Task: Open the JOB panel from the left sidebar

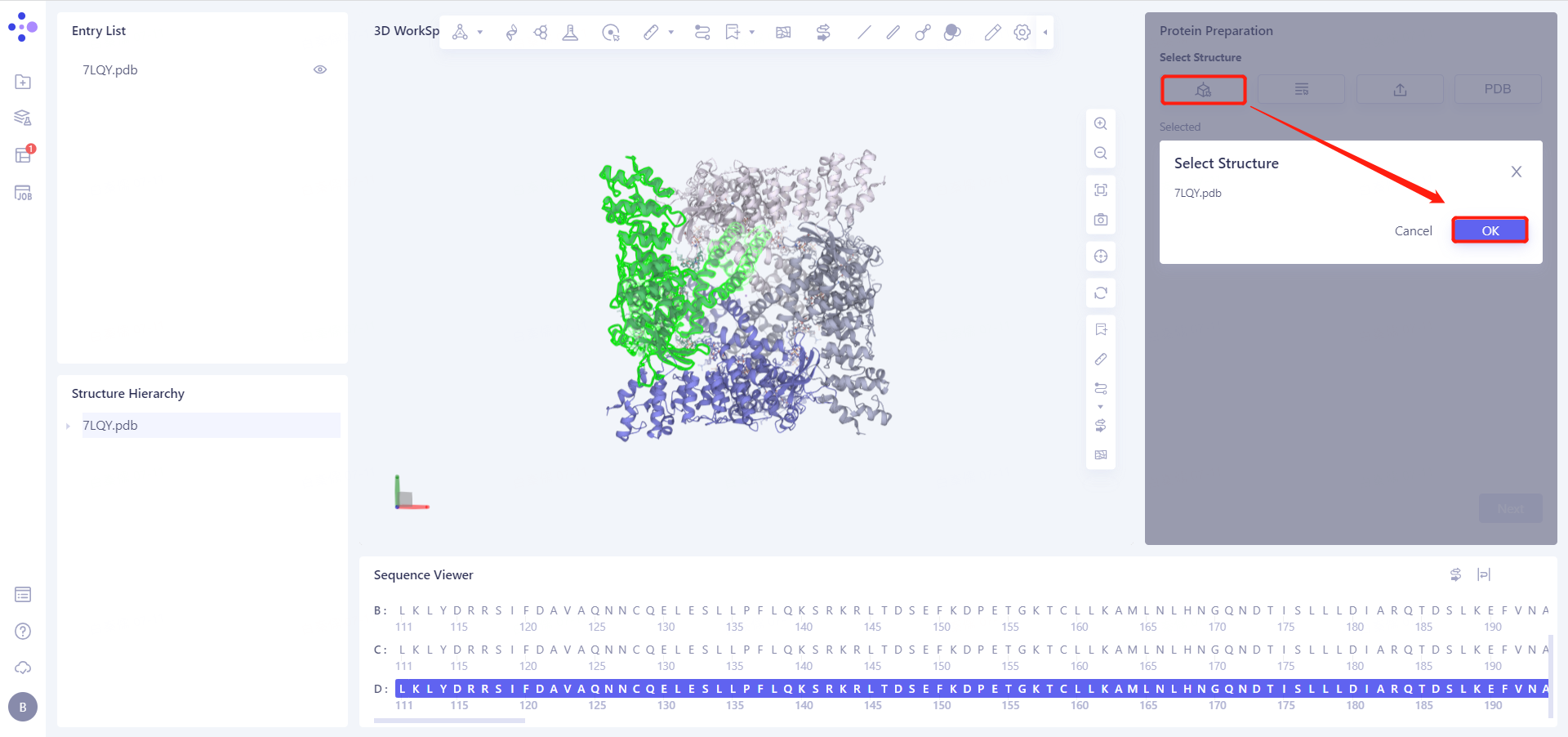Action: point(22,193)
